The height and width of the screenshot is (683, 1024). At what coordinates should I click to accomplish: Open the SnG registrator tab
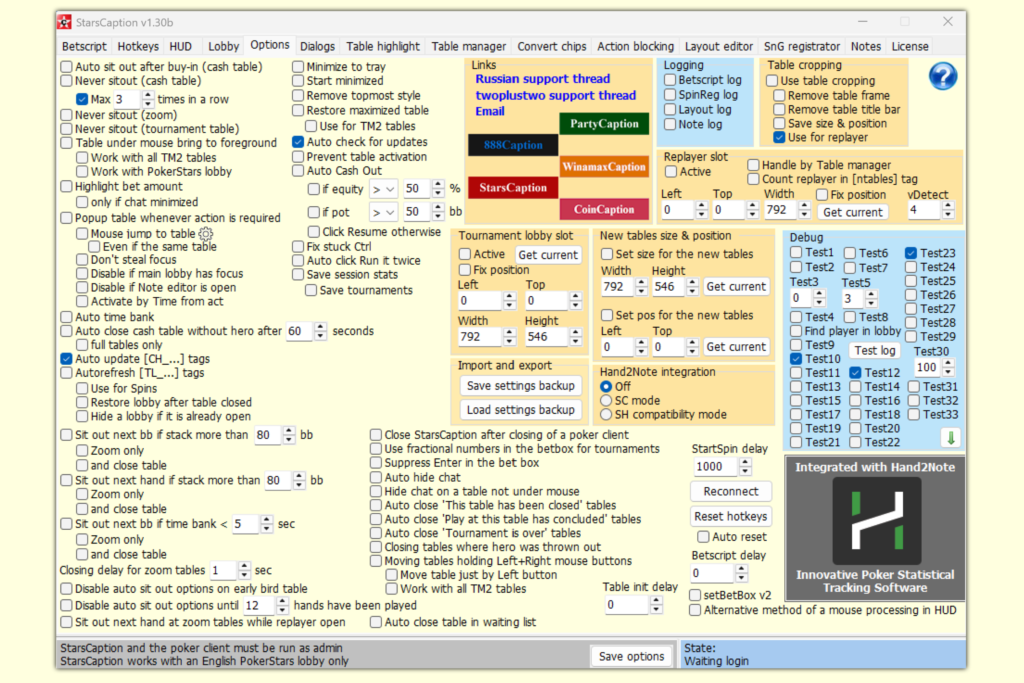[802, 46]
